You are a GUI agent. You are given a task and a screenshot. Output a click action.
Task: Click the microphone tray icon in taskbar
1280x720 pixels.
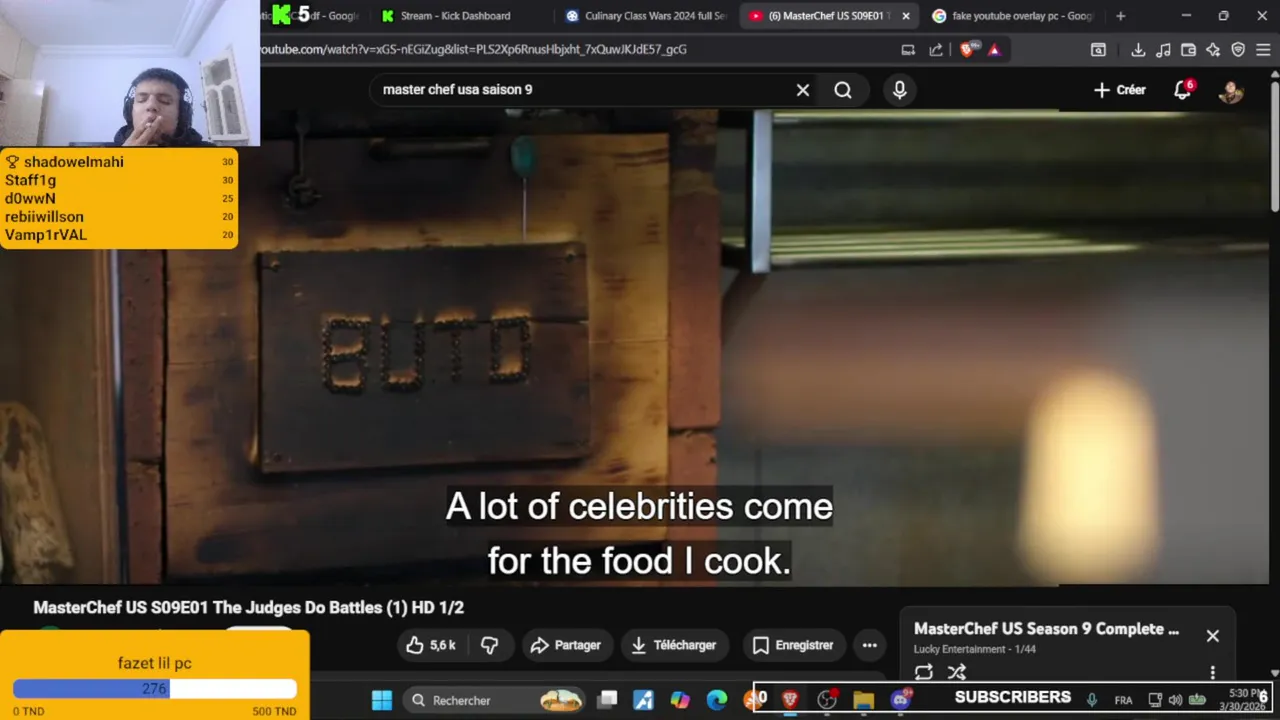1092,700
